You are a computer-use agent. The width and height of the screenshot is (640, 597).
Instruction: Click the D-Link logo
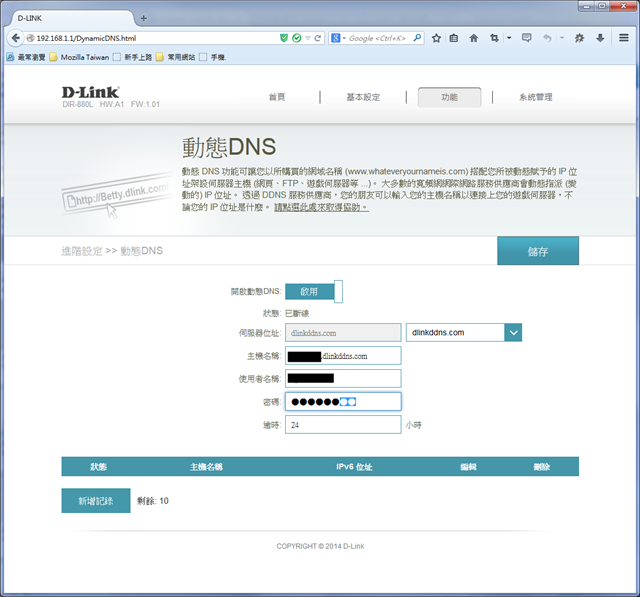tap(90, 93)
